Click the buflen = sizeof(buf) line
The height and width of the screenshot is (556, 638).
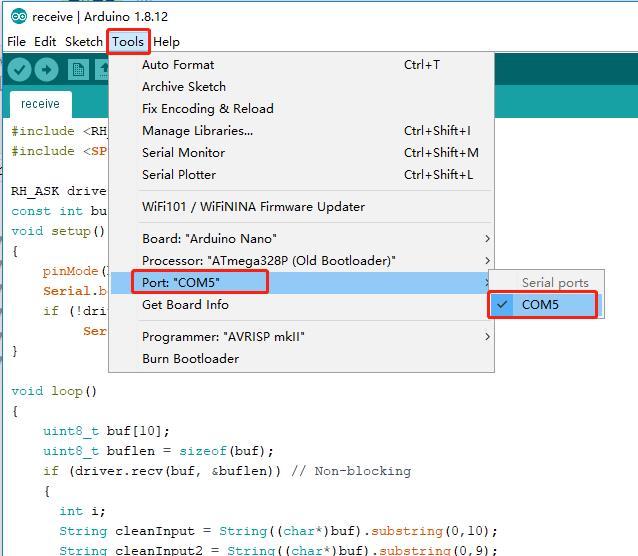(x=158, y=451)
